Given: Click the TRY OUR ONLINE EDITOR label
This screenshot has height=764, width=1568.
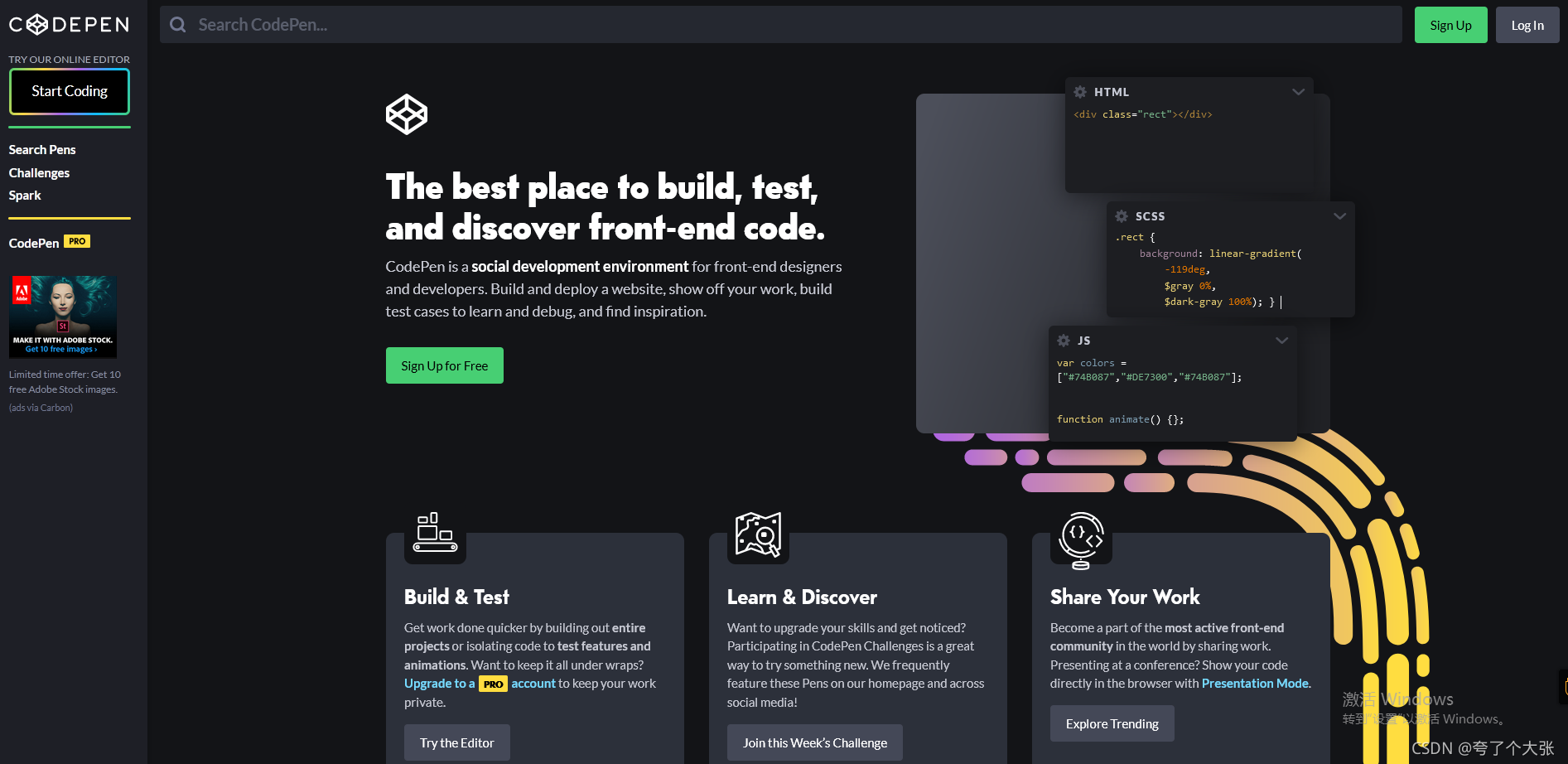Looking at the screenshot, I should [x=70, y=60].
